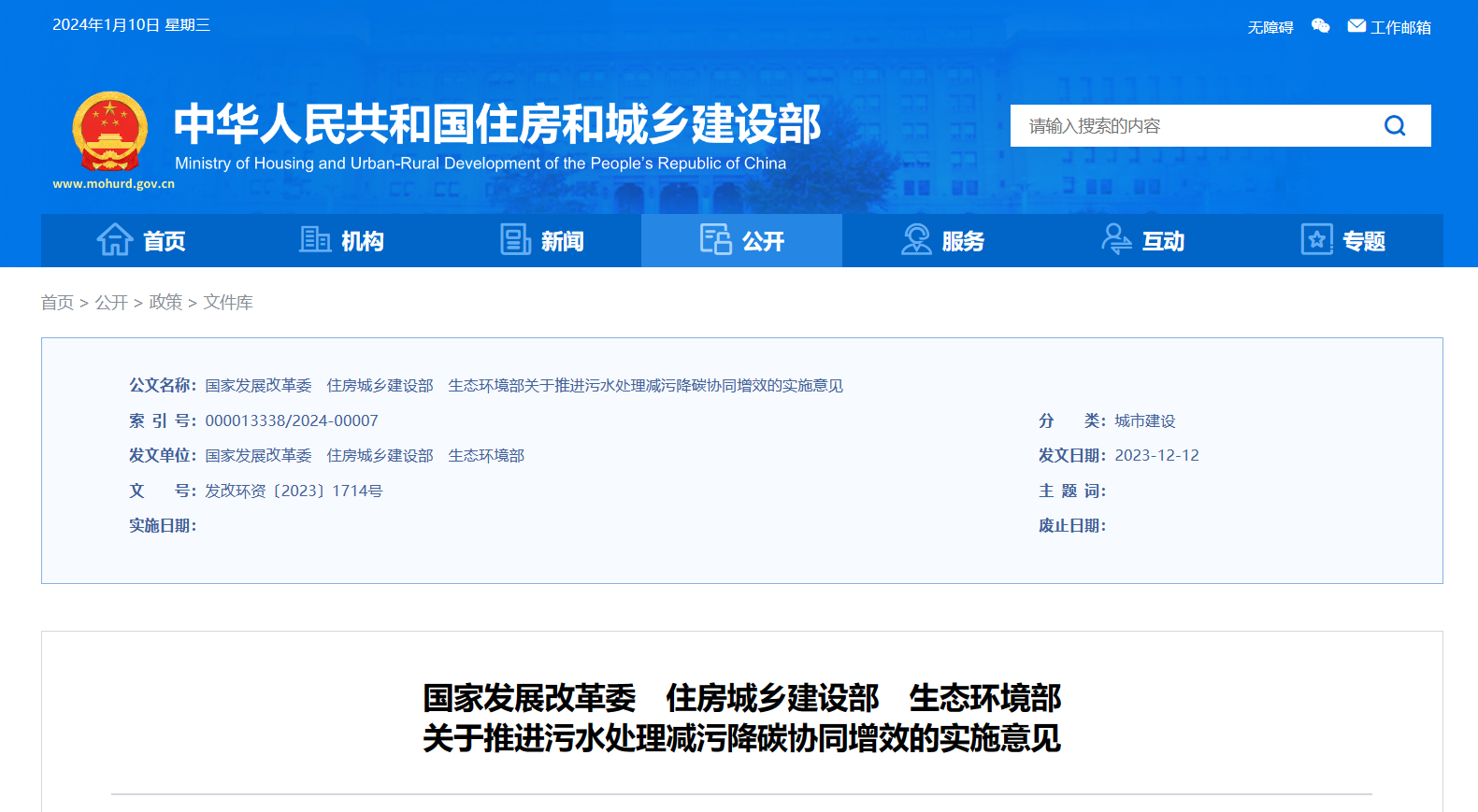
Task: Click the 无障碍 accessibility link
Action: 1270,28
